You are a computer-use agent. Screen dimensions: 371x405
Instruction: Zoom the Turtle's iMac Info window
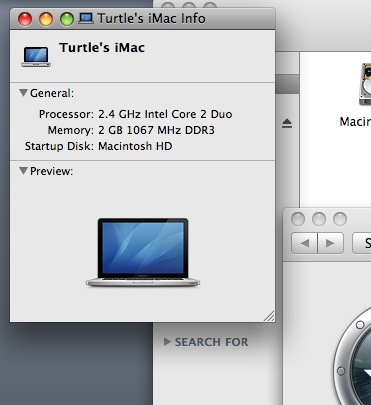[67, 19]
